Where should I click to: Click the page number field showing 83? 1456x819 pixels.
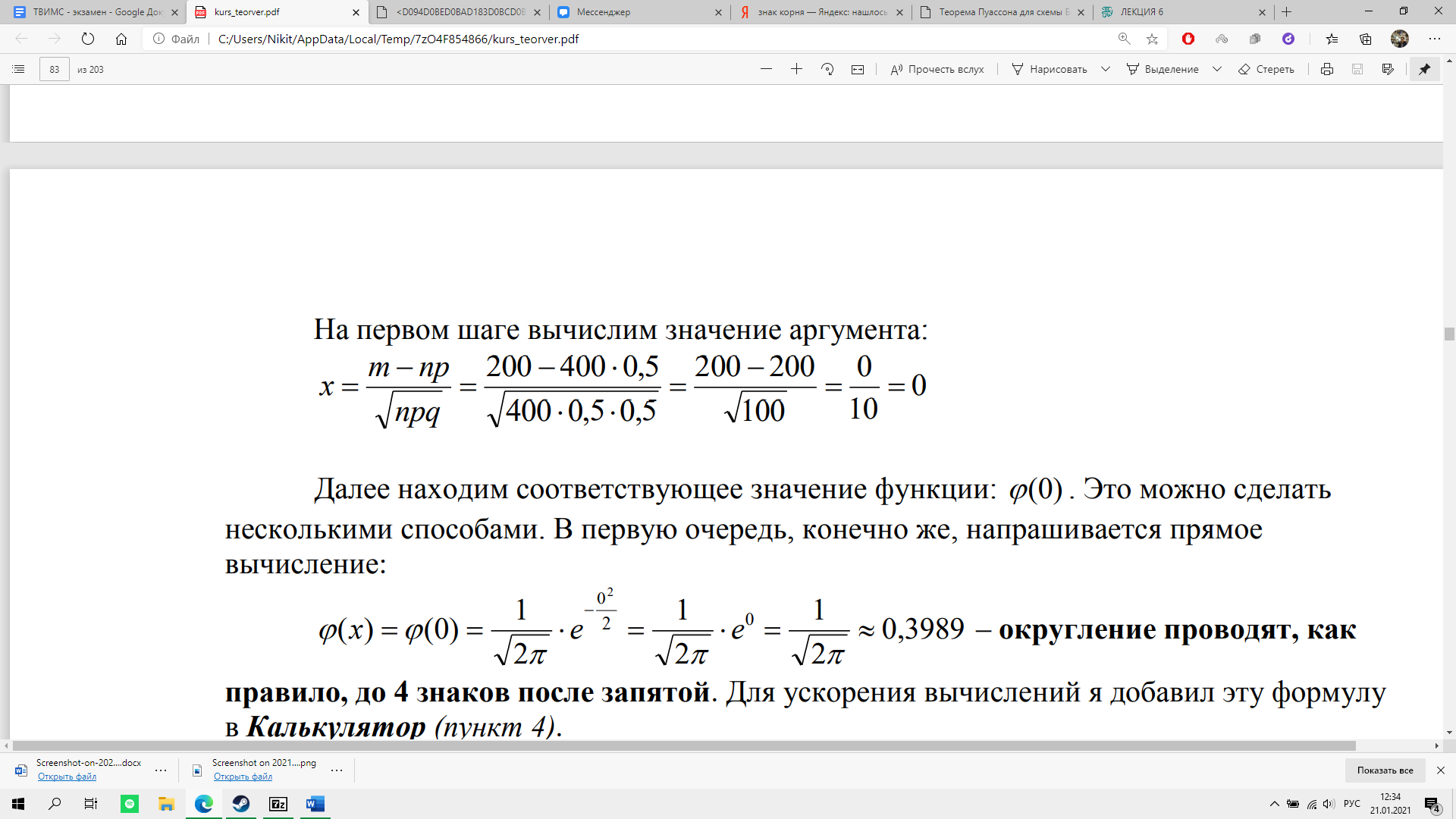pyautogui.click(x=55, y=69)
